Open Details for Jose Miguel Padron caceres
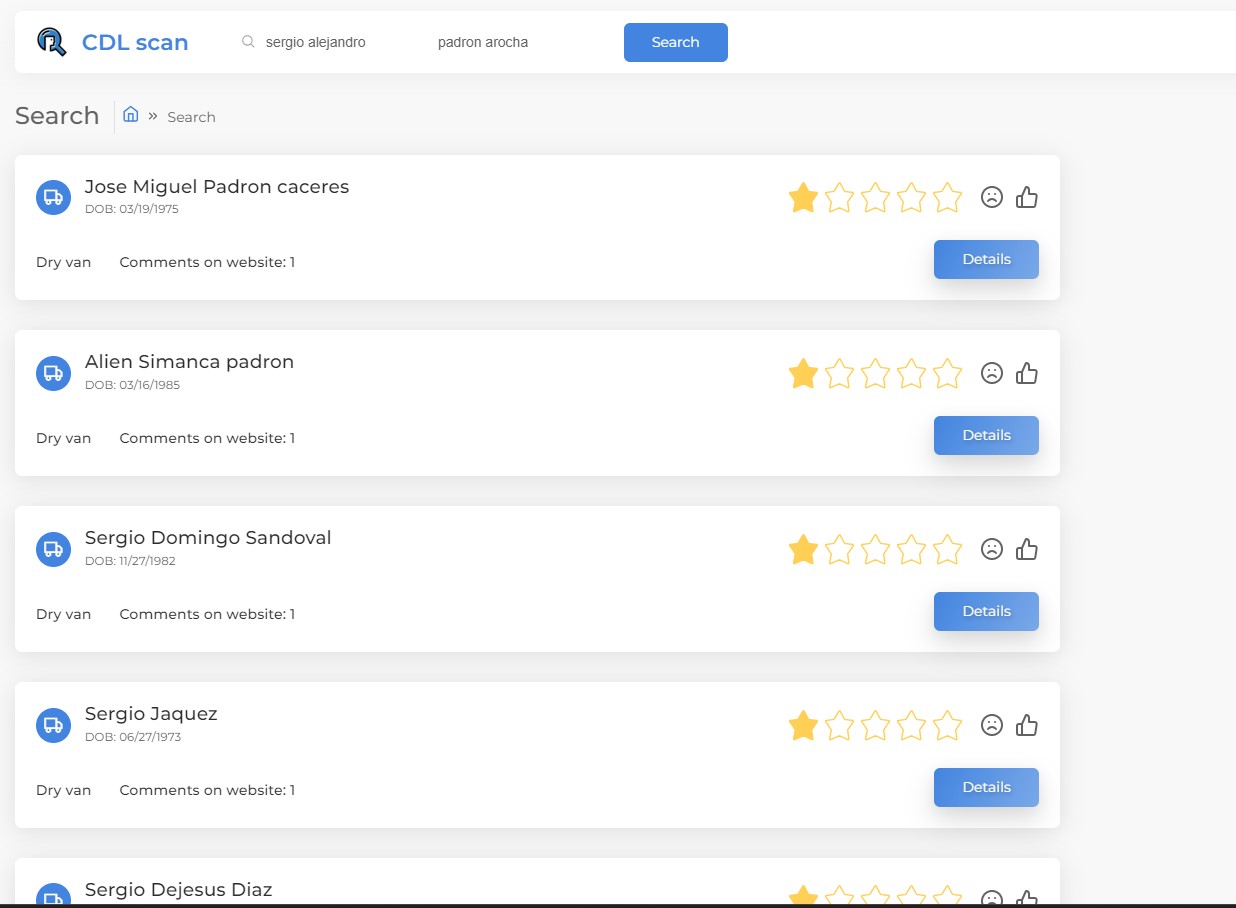 [x=986, y=259]
